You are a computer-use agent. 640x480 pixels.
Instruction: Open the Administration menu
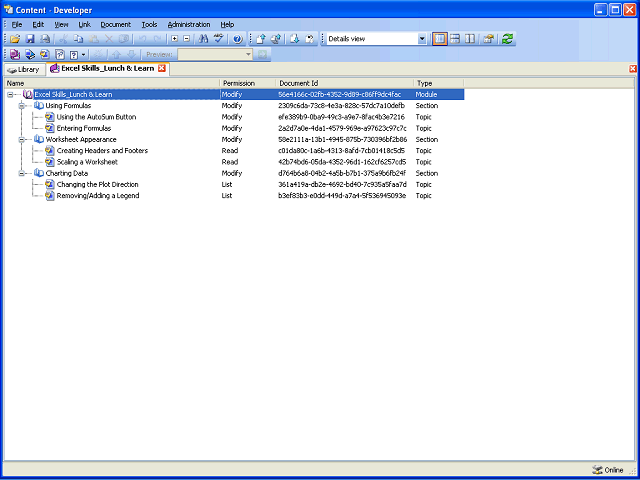[x=189, y=24]
